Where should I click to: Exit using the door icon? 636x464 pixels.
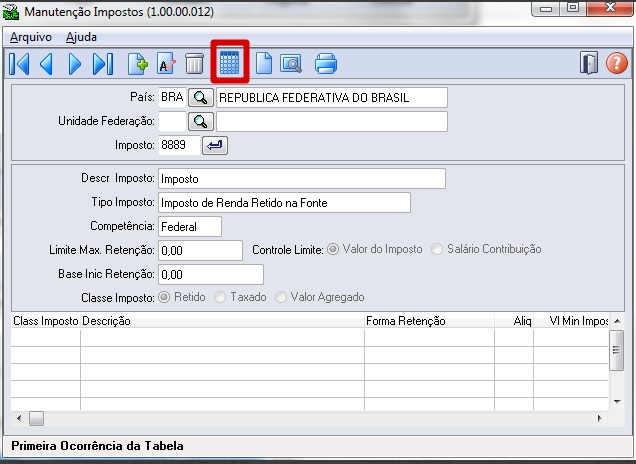tap(589, 63)
